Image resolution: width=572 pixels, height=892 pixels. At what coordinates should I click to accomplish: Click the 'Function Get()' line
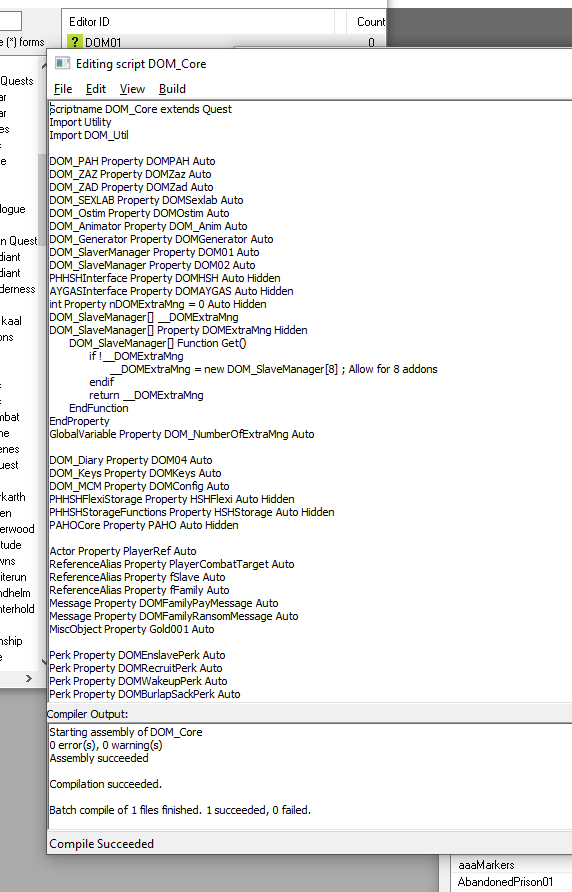(158, 343)
